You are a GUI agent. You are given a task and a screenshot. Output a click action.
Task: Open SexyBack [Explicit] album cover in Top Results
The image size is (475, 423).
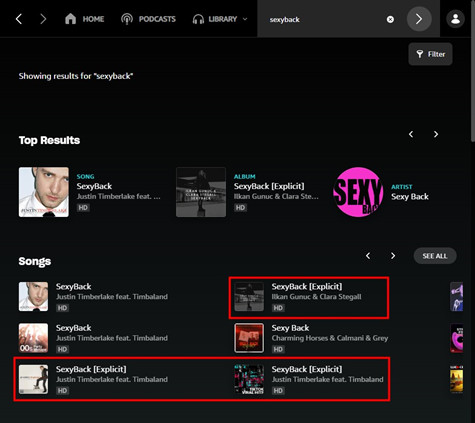(x=201, y=192)
